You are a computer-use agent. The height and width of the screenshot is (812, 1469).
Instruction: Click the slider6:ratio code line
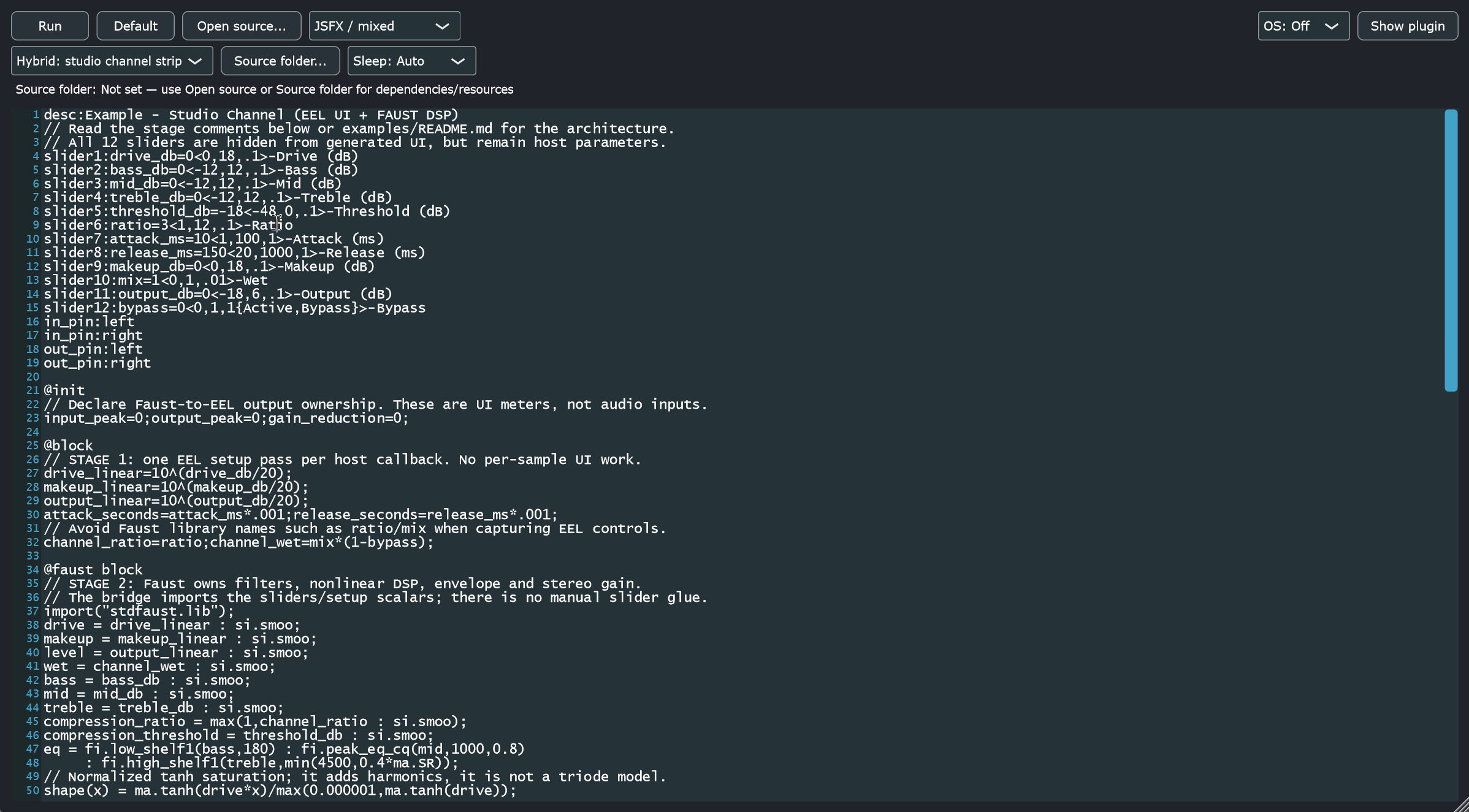[168, 225]
